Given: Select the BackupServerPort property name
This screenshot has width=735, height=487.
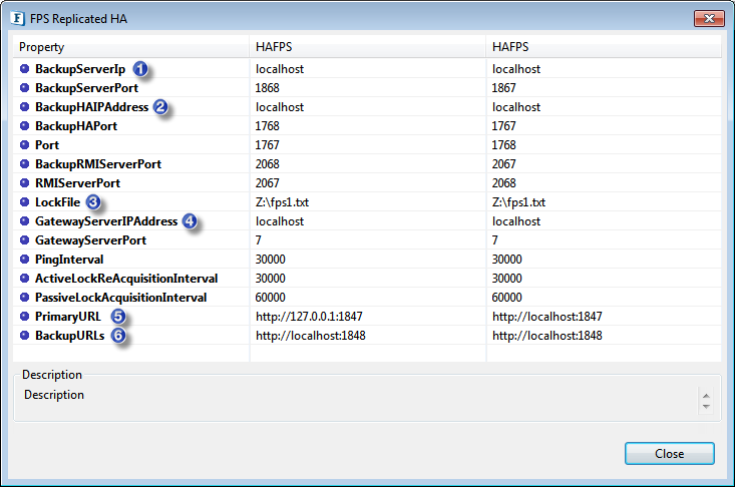Looking at the screenshot, I should [x=87, y=88].
